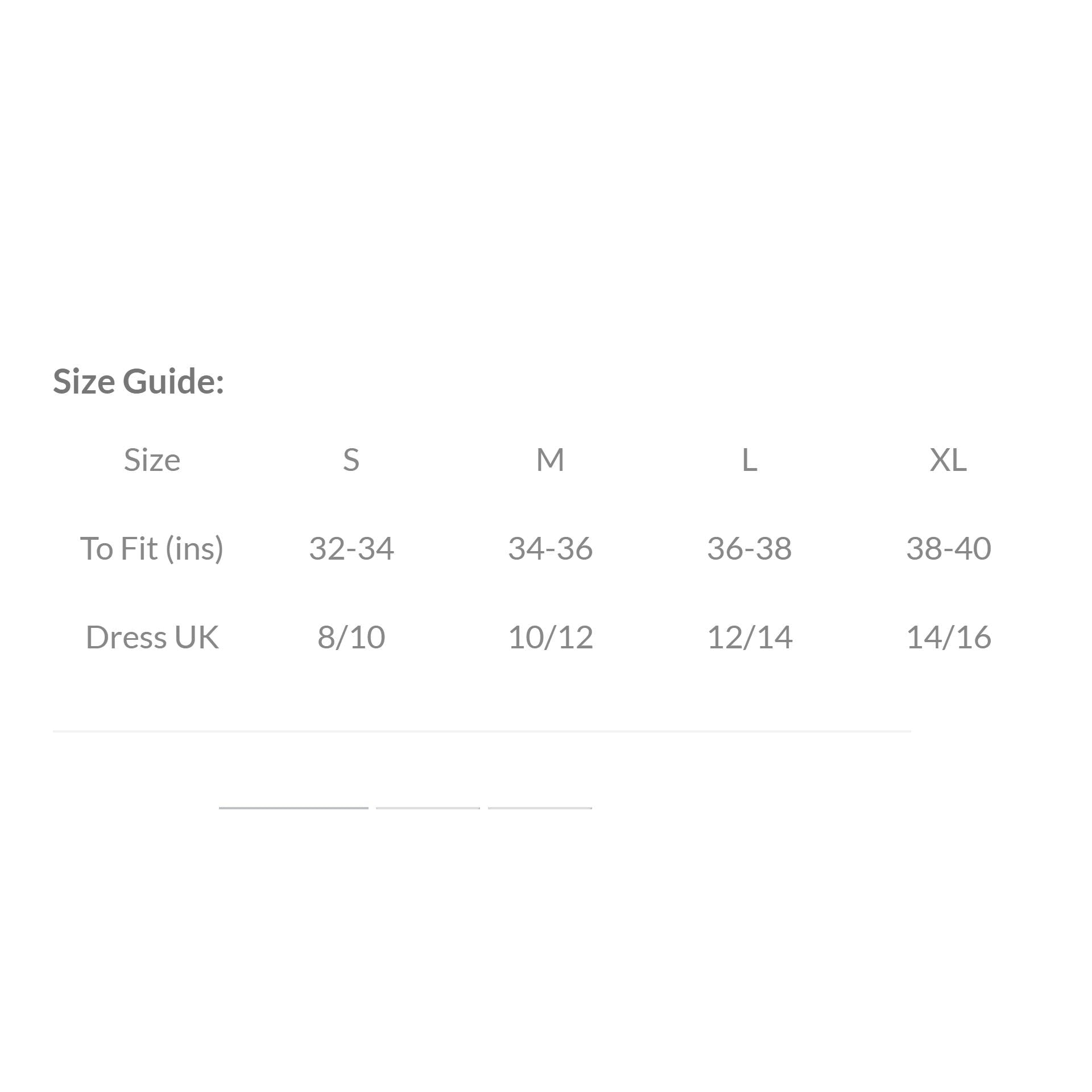Click the Size row label
Viewport: 1092px width, 1092px height.
coord(152,460)
